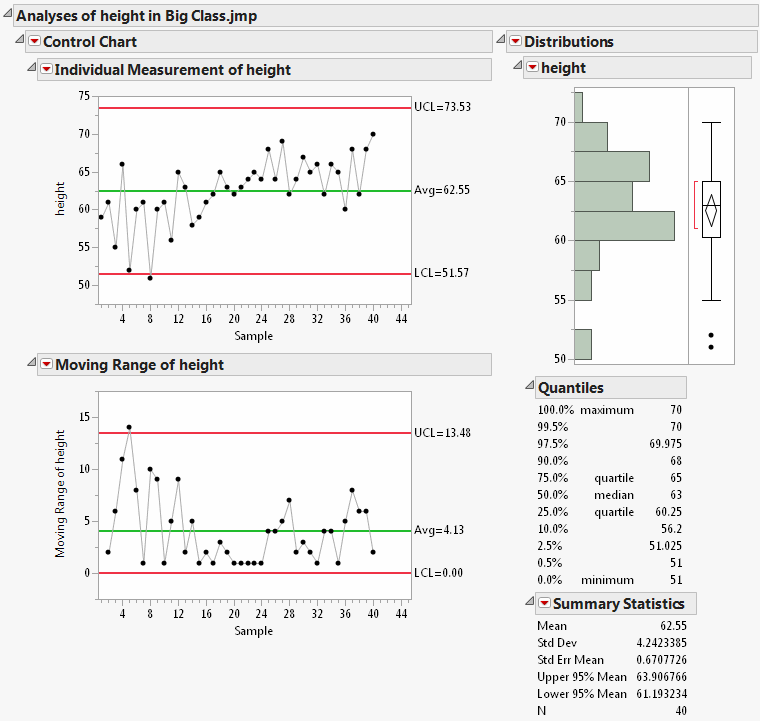Select the Quantiles section header
Screen dimensions: 760x721
(571, 388)
